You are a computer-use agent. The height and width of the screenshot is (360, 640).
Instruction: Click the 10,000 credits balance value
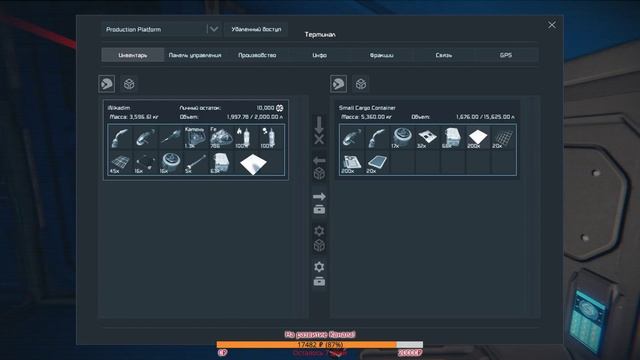click(265, 108)
